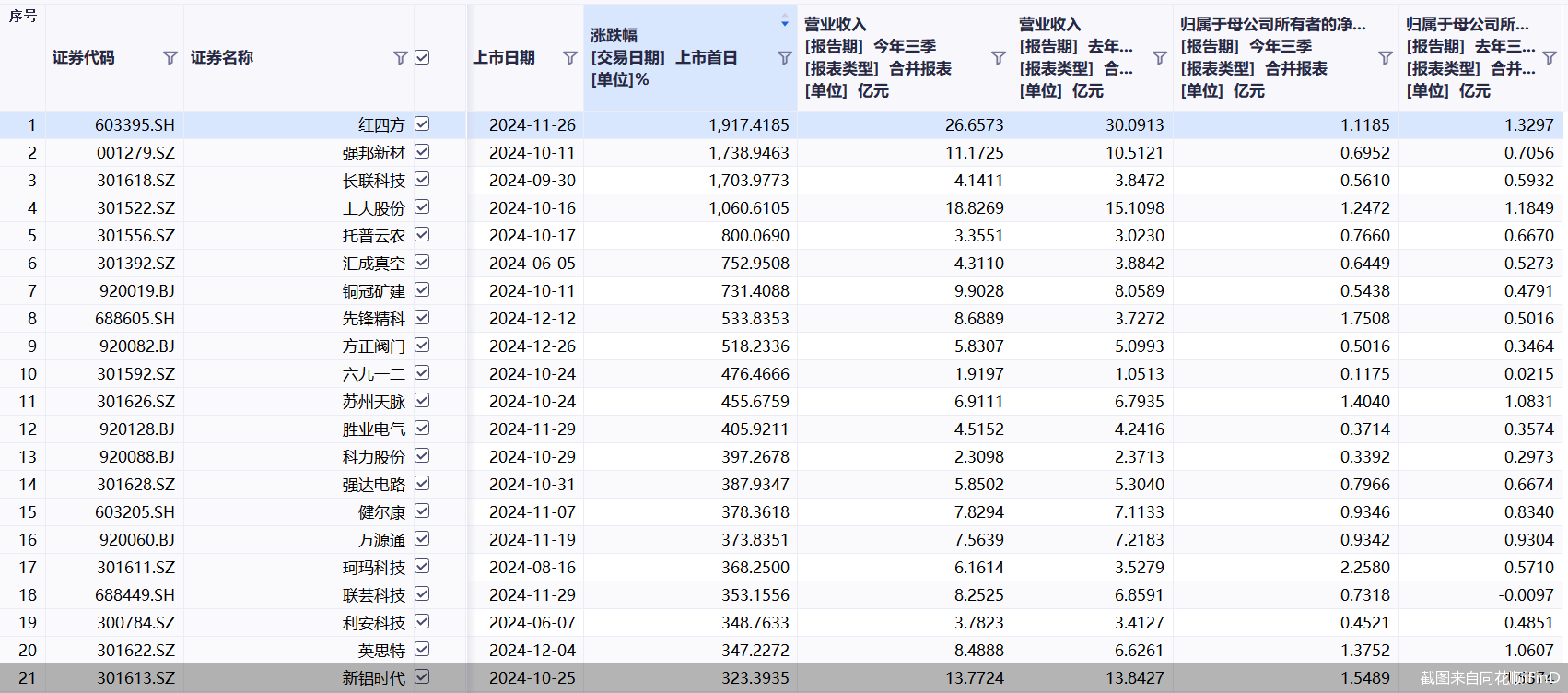The height and width of the screenshot is (693, 1568).
Task: Filter 营业收入 今年三季 column
Action: pos(998,58)
